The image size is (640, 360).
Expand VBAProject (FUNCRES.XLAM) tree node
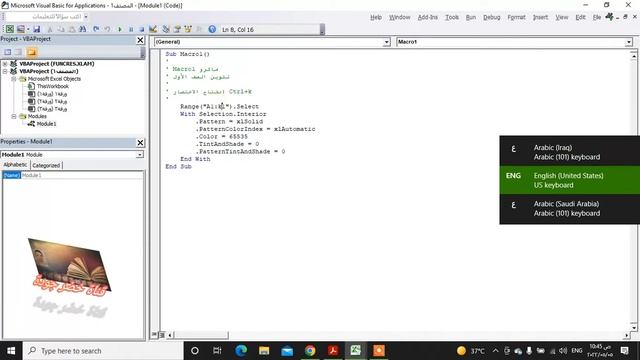click(x=5, y=64)
